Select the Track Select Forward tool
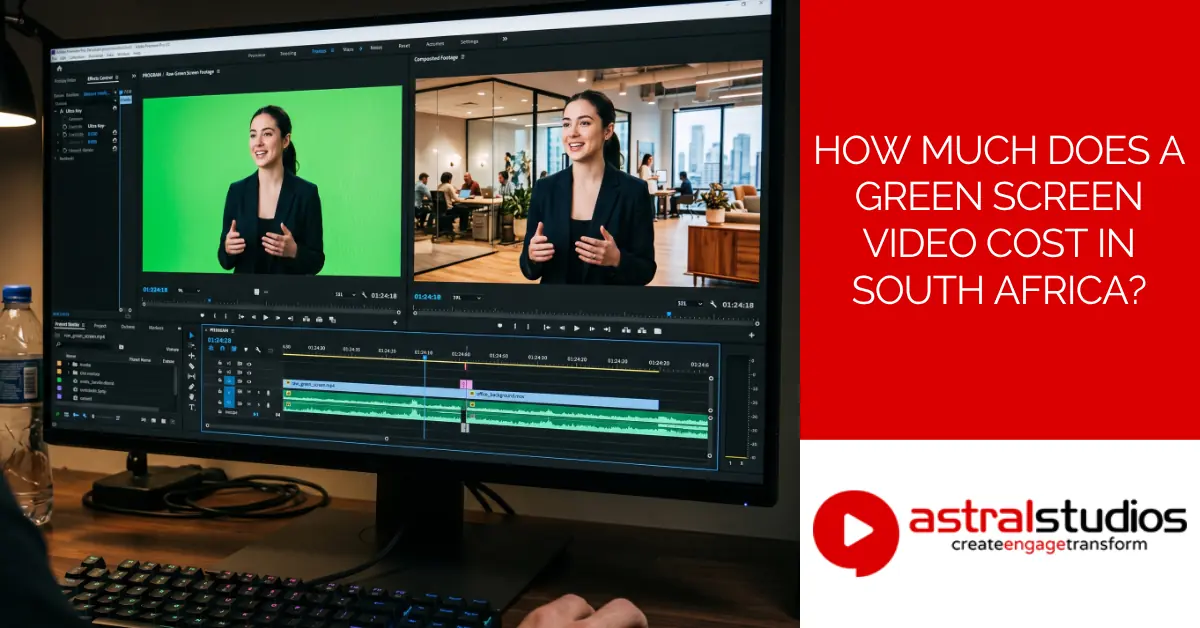The height and width of the screenshot is (628, 1200). (191, 346)
